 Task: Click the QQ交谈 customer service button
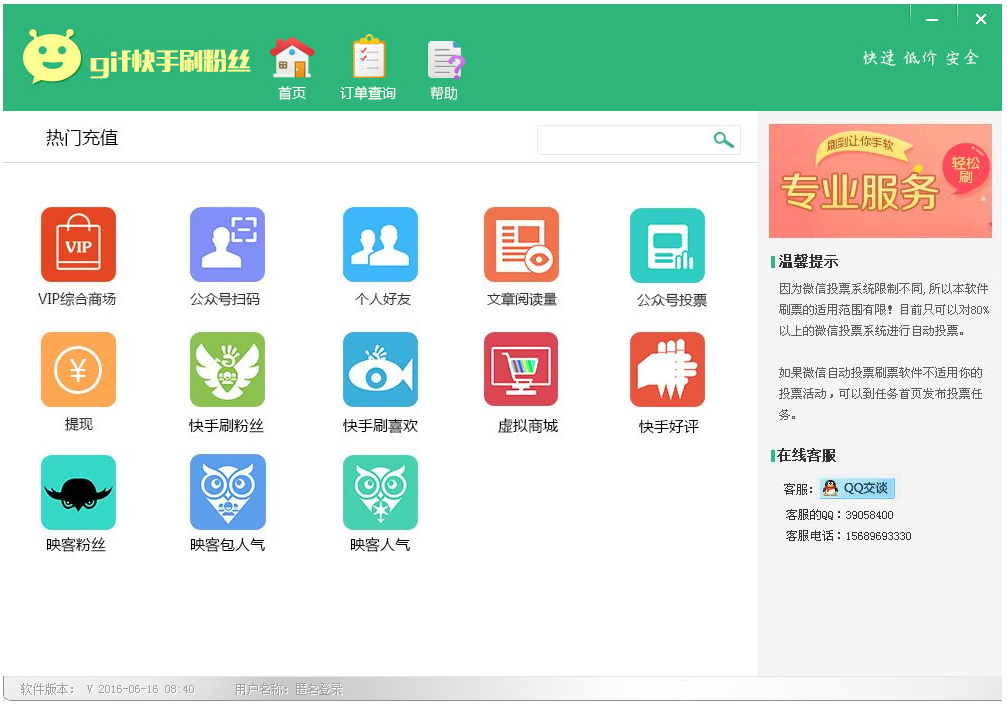coord(856,488)
